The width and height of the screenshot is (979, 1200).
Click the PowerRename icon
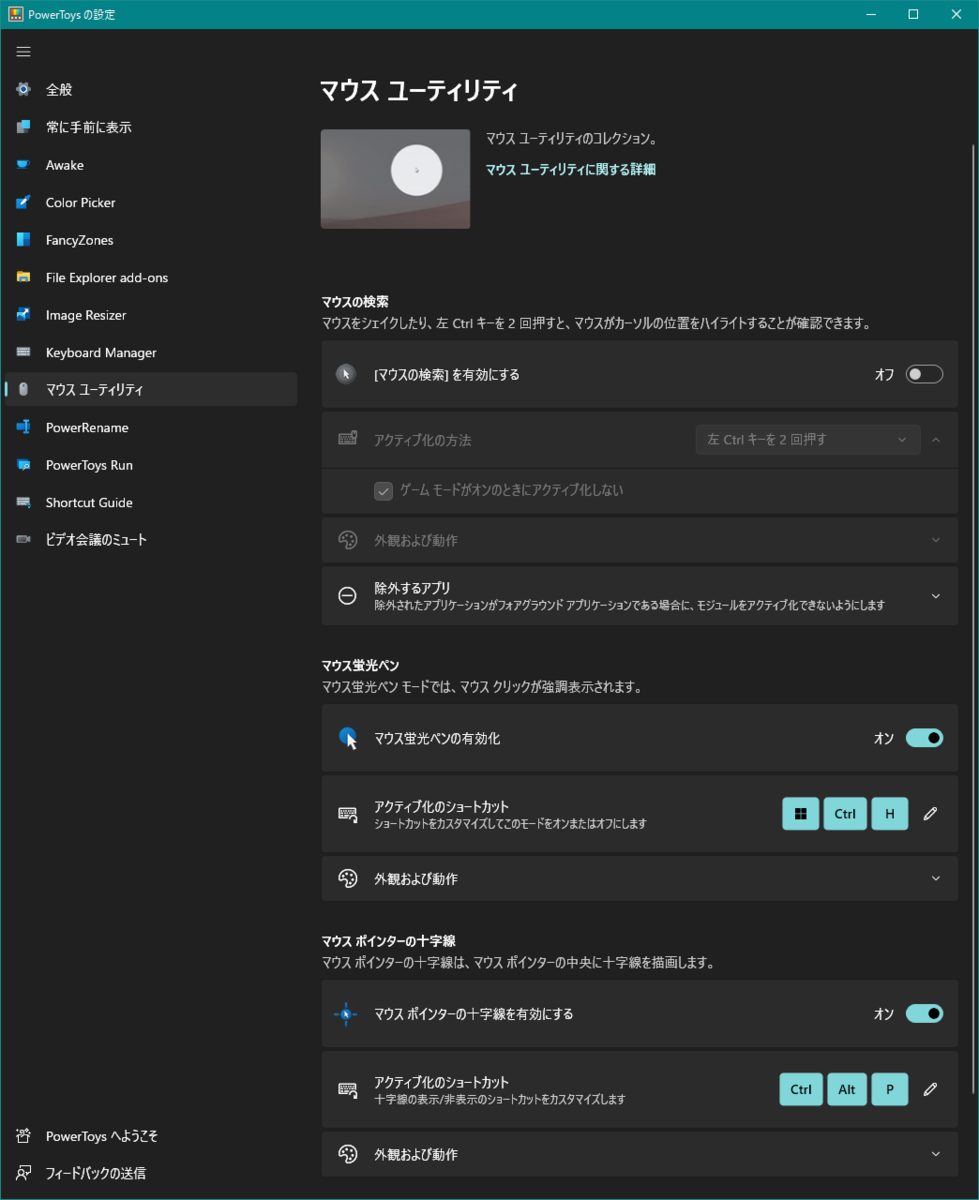point(24,428)
